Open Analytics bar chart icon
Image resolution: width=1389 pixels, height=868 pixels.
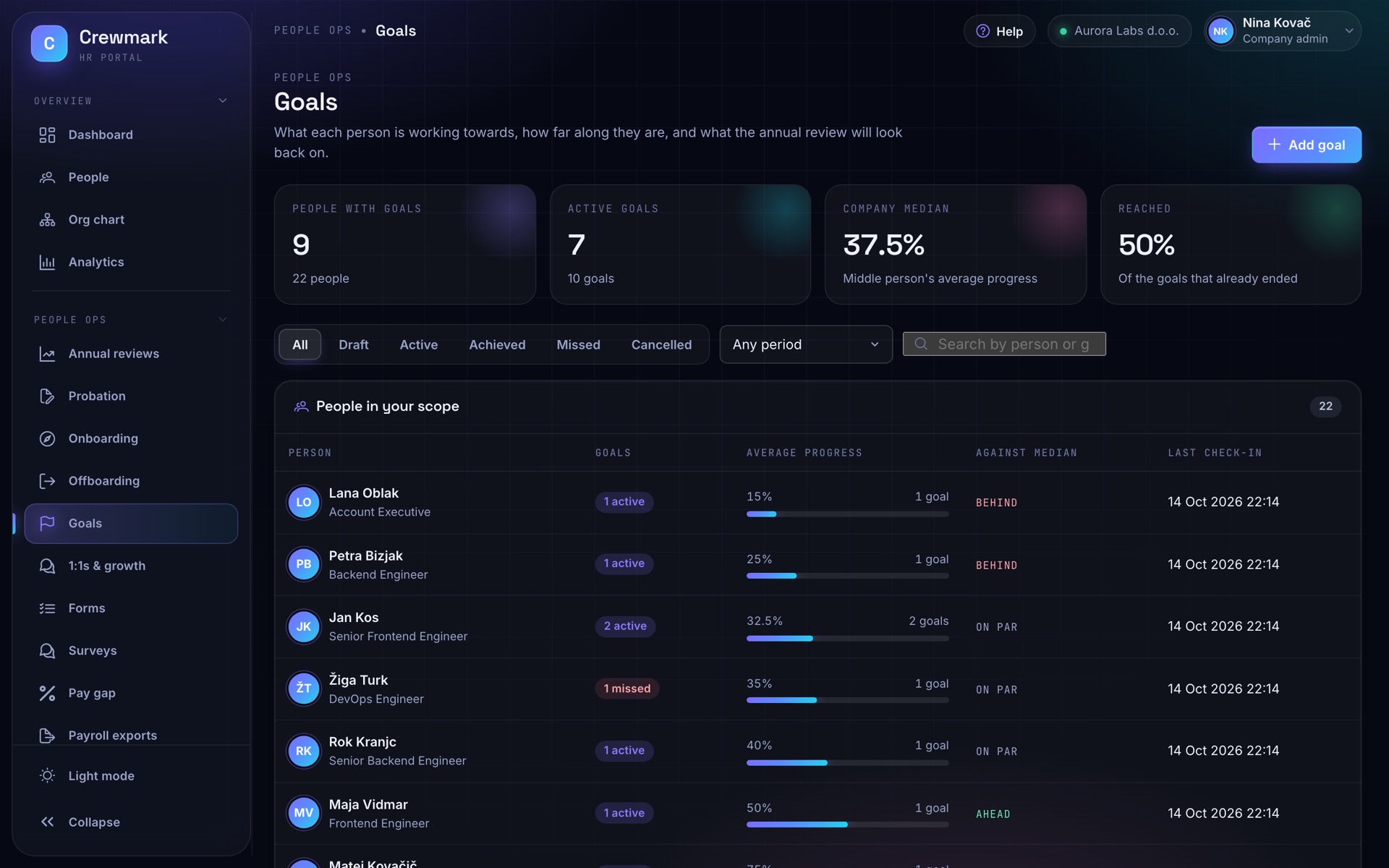pyautogui.click(x=47, y=262)
